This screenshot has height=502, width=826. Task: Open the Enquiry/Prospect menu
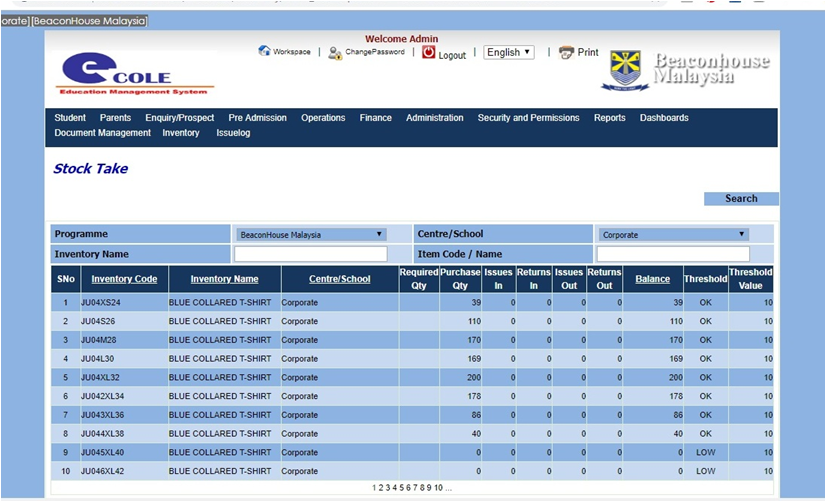pyautogui.click(x=180, y=117)
